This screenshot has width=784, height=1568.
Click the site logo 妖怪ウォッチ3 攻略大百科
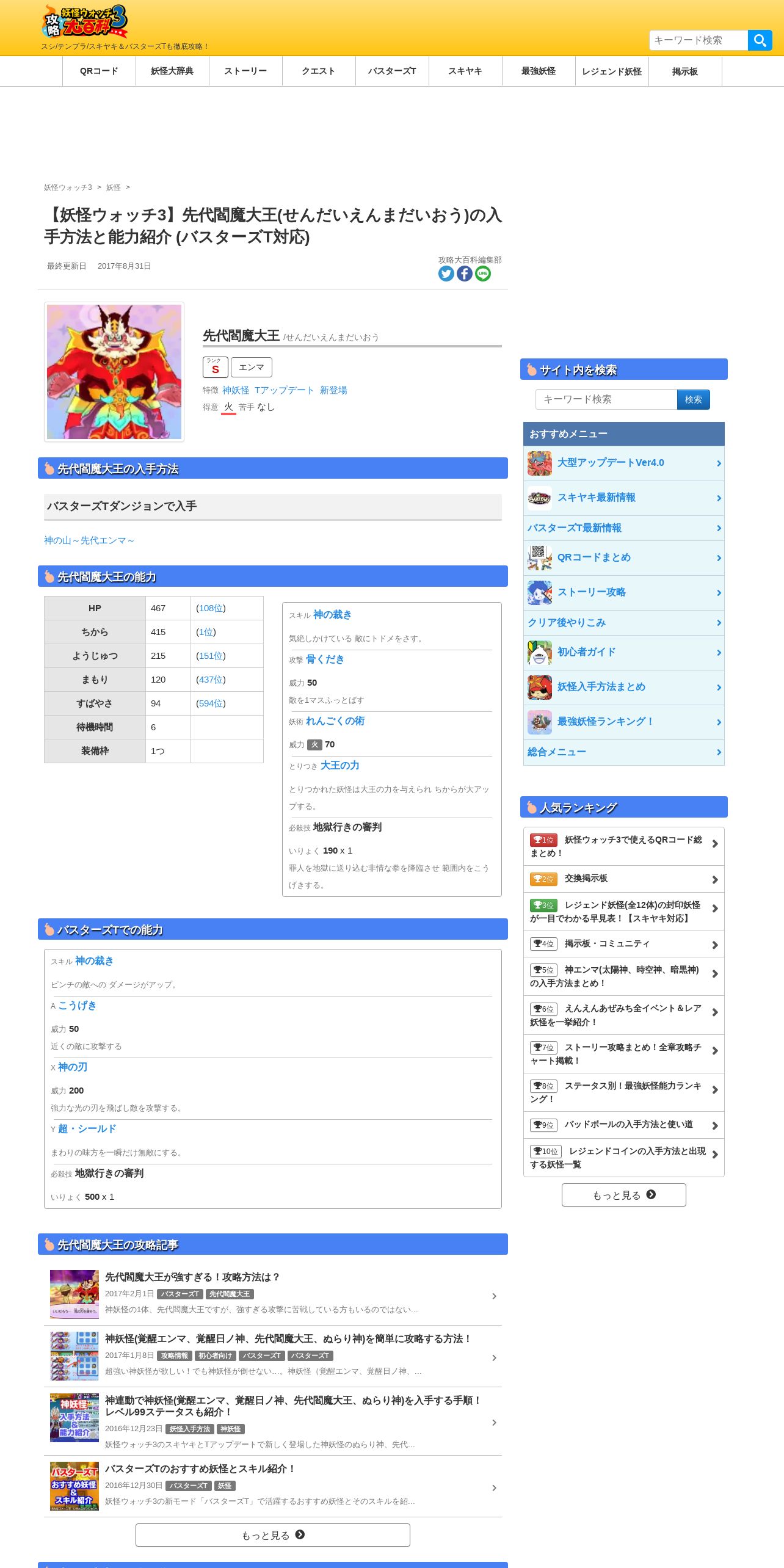tap(85, 21)
